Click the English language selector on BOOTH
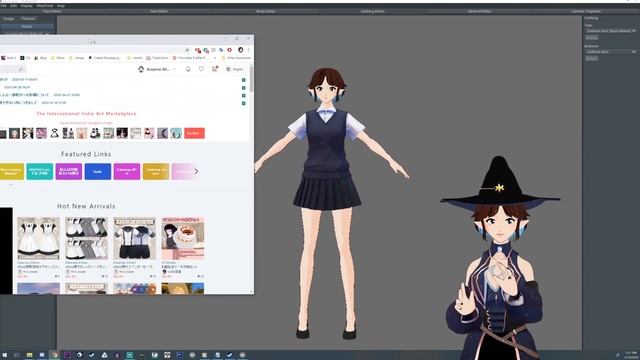The width and height of the screenshot is (640, 360). click(x=234, y=69)
